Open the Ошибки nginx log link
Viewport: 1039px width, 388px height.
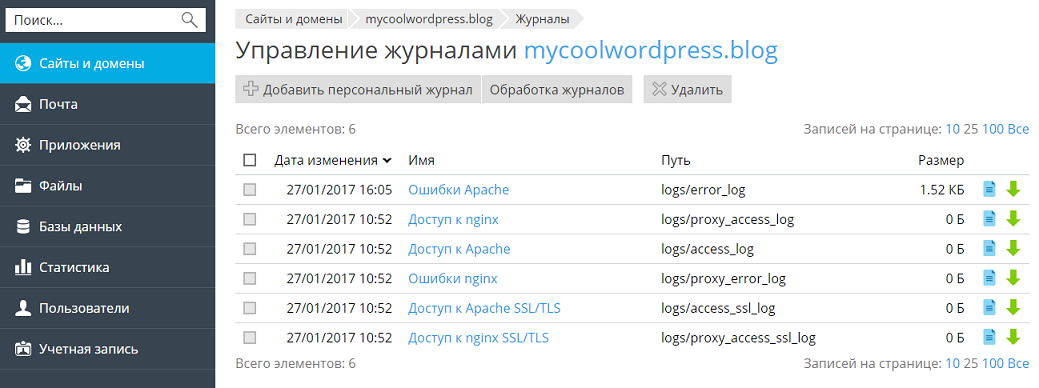(453, 279)
